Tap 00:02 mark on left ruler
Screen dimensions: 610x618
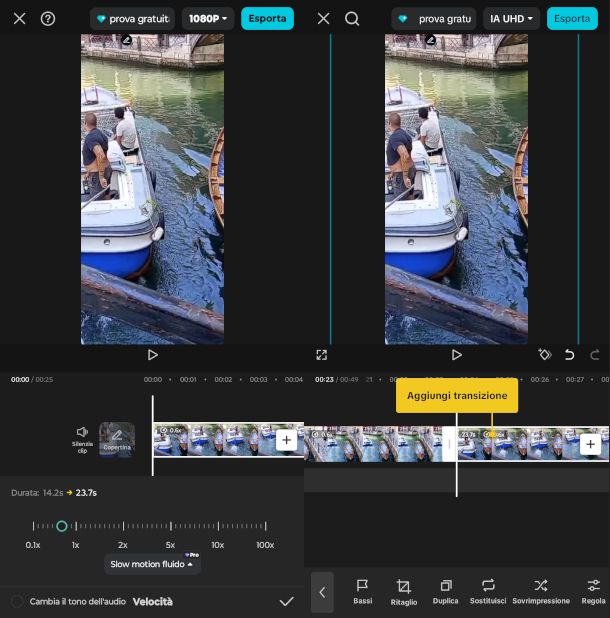pos(223,380)
